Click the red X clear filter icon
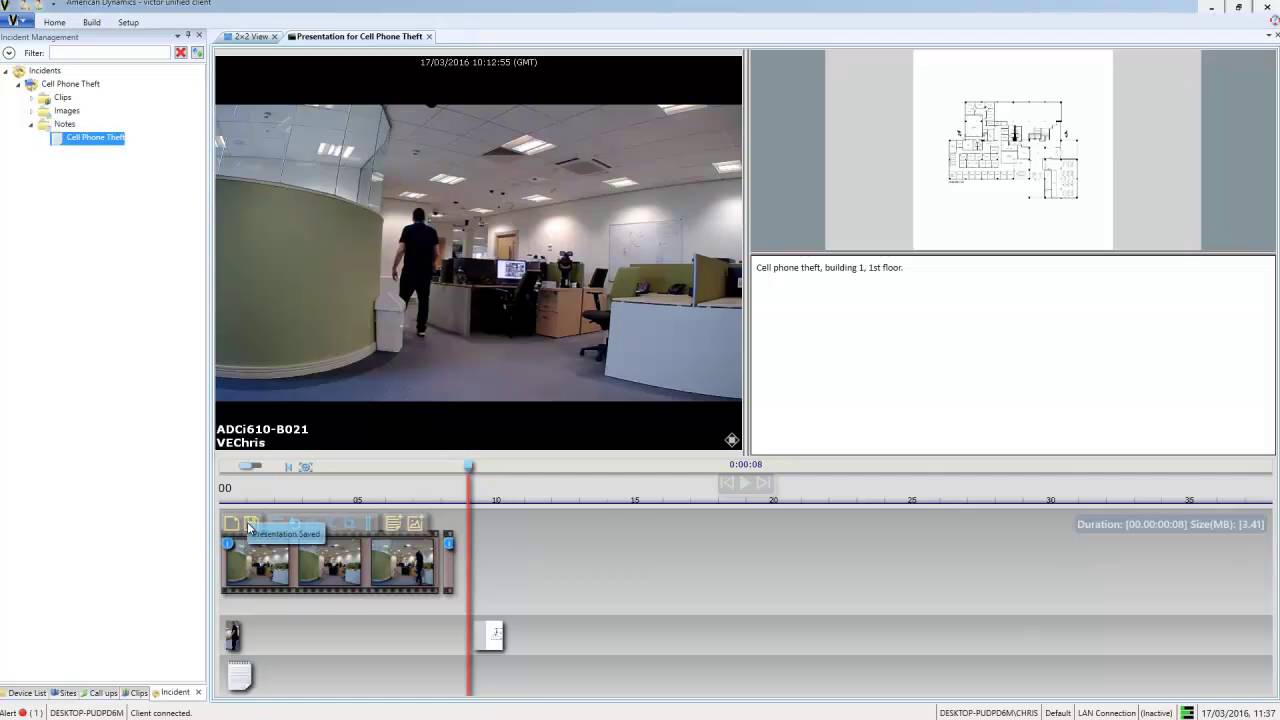1280x720 pixels. (x=181, y=52)
